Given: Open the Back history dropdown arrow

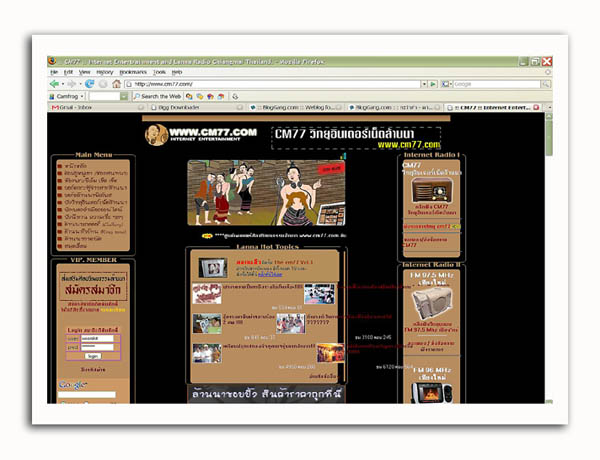Looking at the screenshot, I should 62,84.
